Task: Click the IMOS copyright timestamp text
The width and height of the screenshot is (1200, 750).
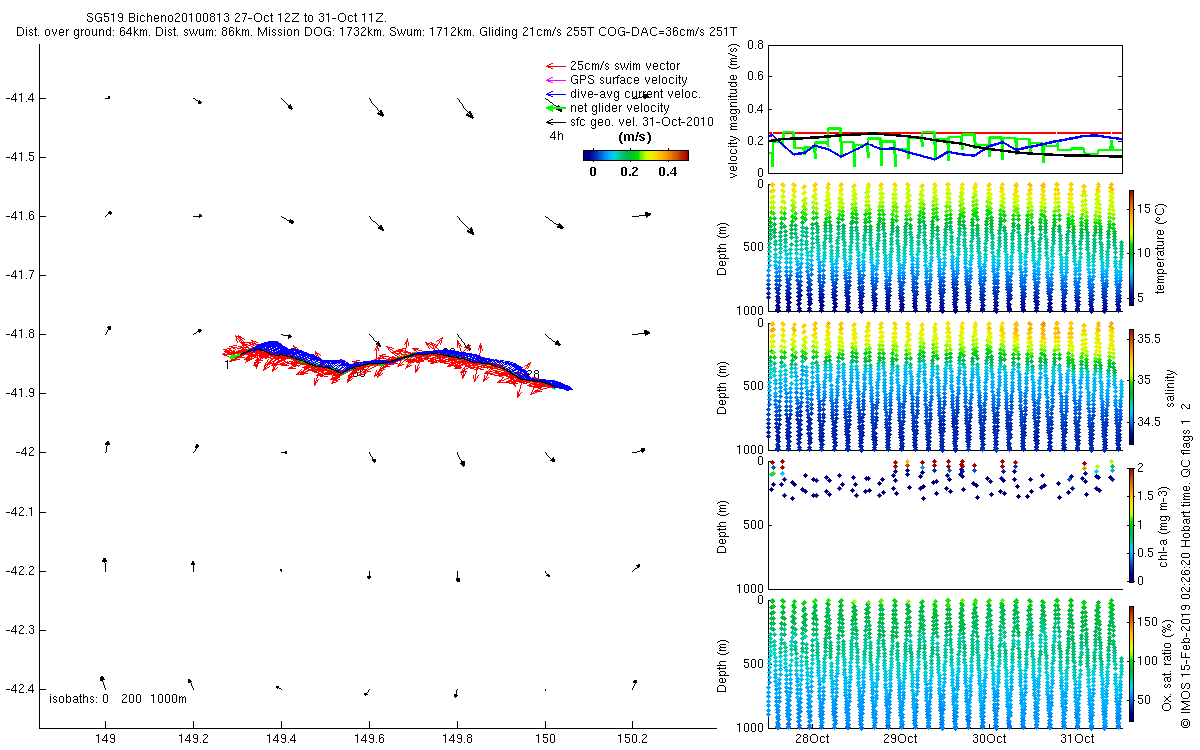Action: (x=1185, y=567)
